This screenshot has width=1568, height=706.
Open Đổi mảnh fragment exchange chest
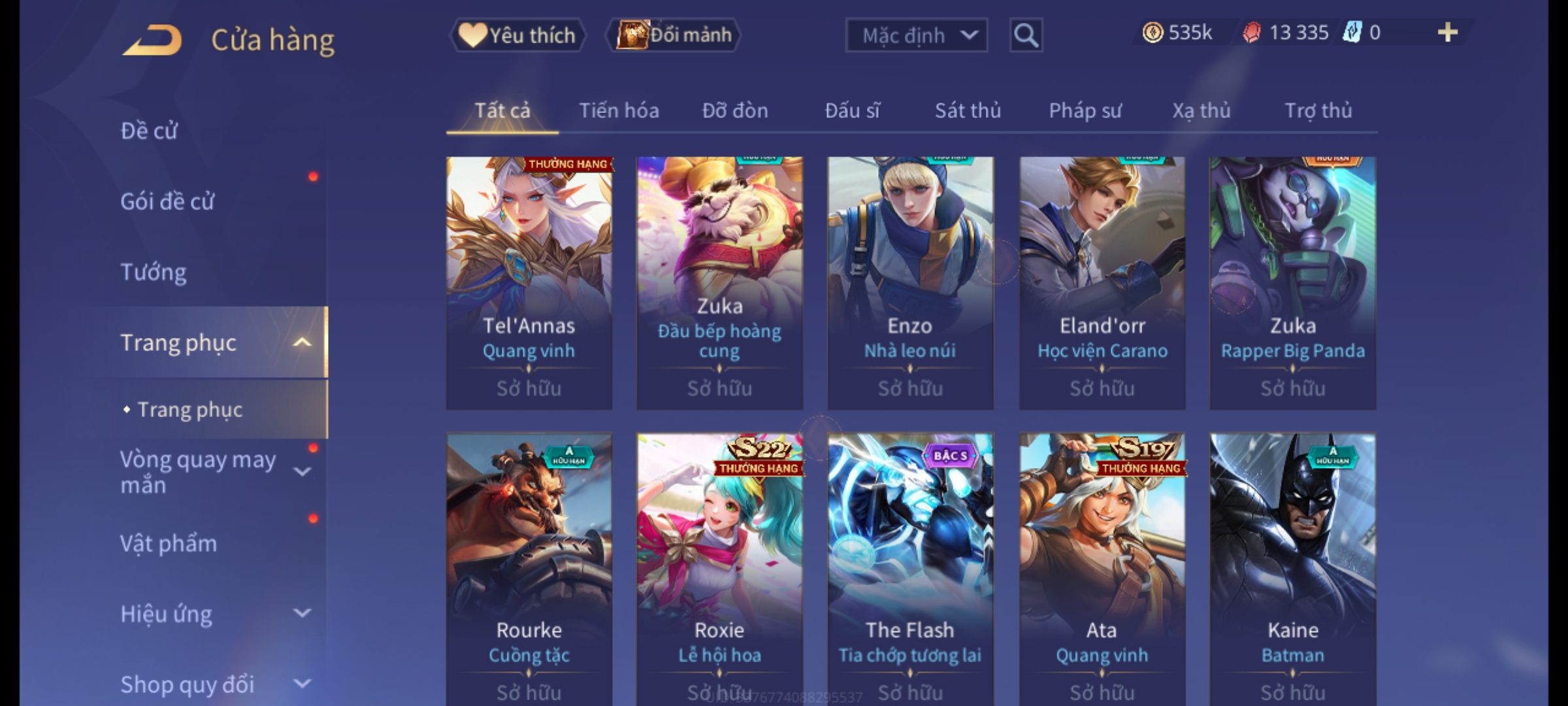pos(674,35)
